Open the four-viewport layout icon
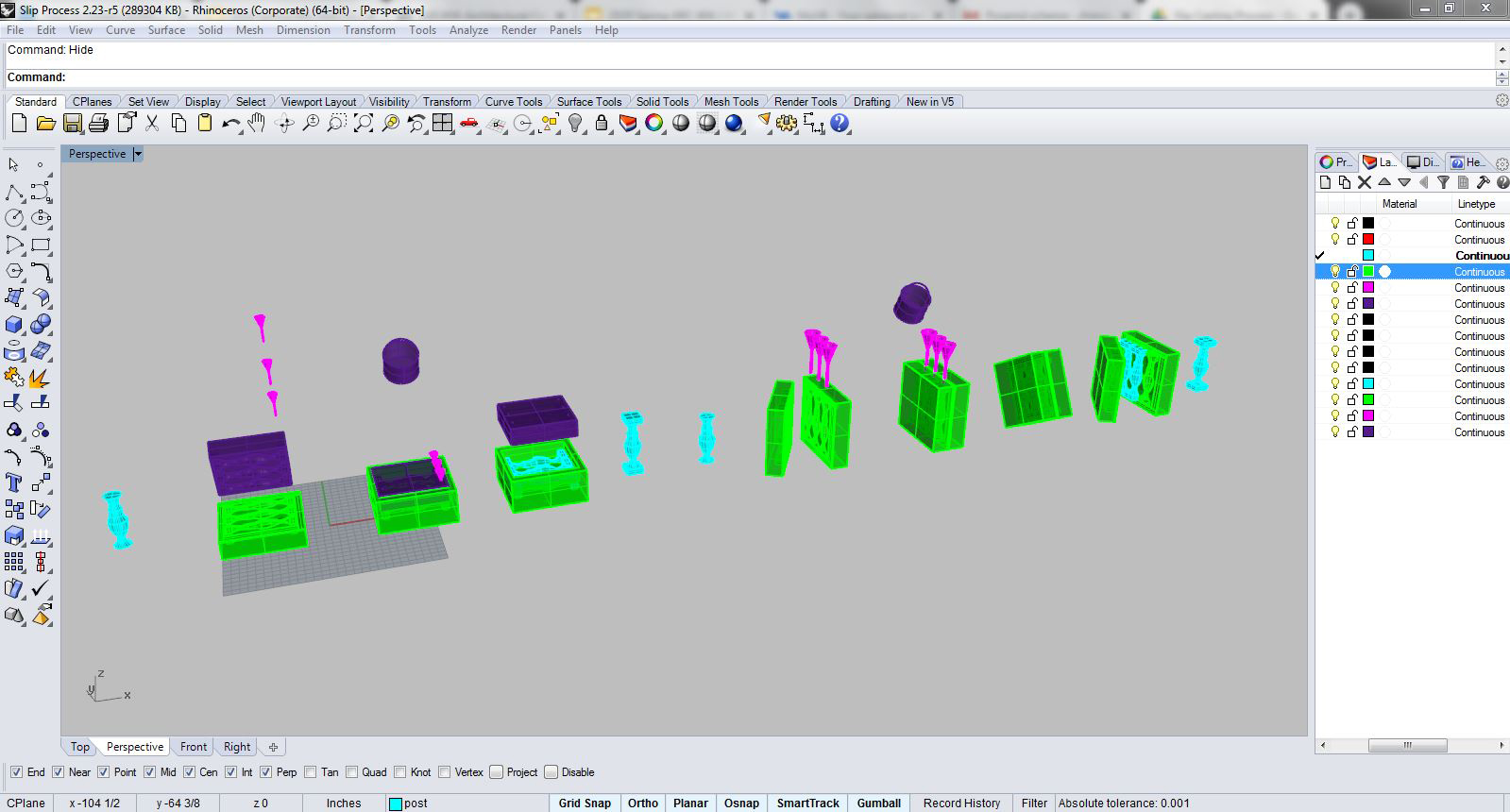 [x=442, y=124]
